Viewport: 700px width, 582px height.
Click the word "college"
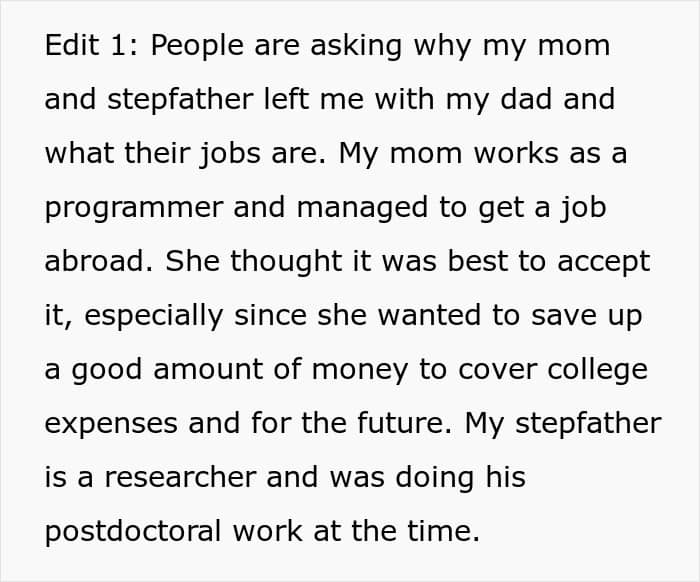tap(598, 370)
